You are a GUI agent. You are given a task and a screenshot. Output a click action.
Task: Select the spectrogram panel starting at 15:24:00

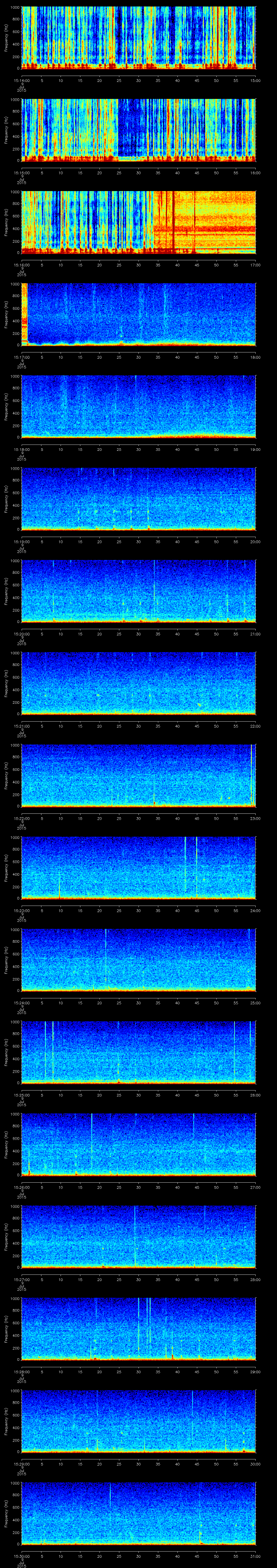[x=139, y=960]
